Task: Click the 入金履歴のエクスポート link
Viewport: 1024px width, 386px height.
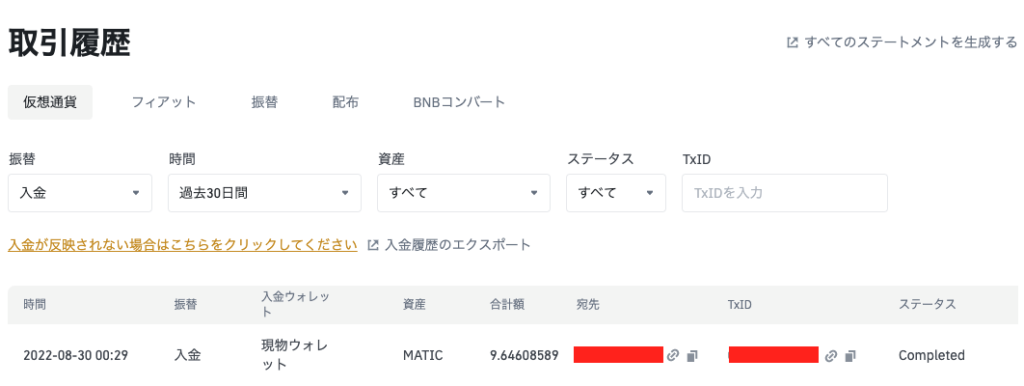Action: click(458, 245)
